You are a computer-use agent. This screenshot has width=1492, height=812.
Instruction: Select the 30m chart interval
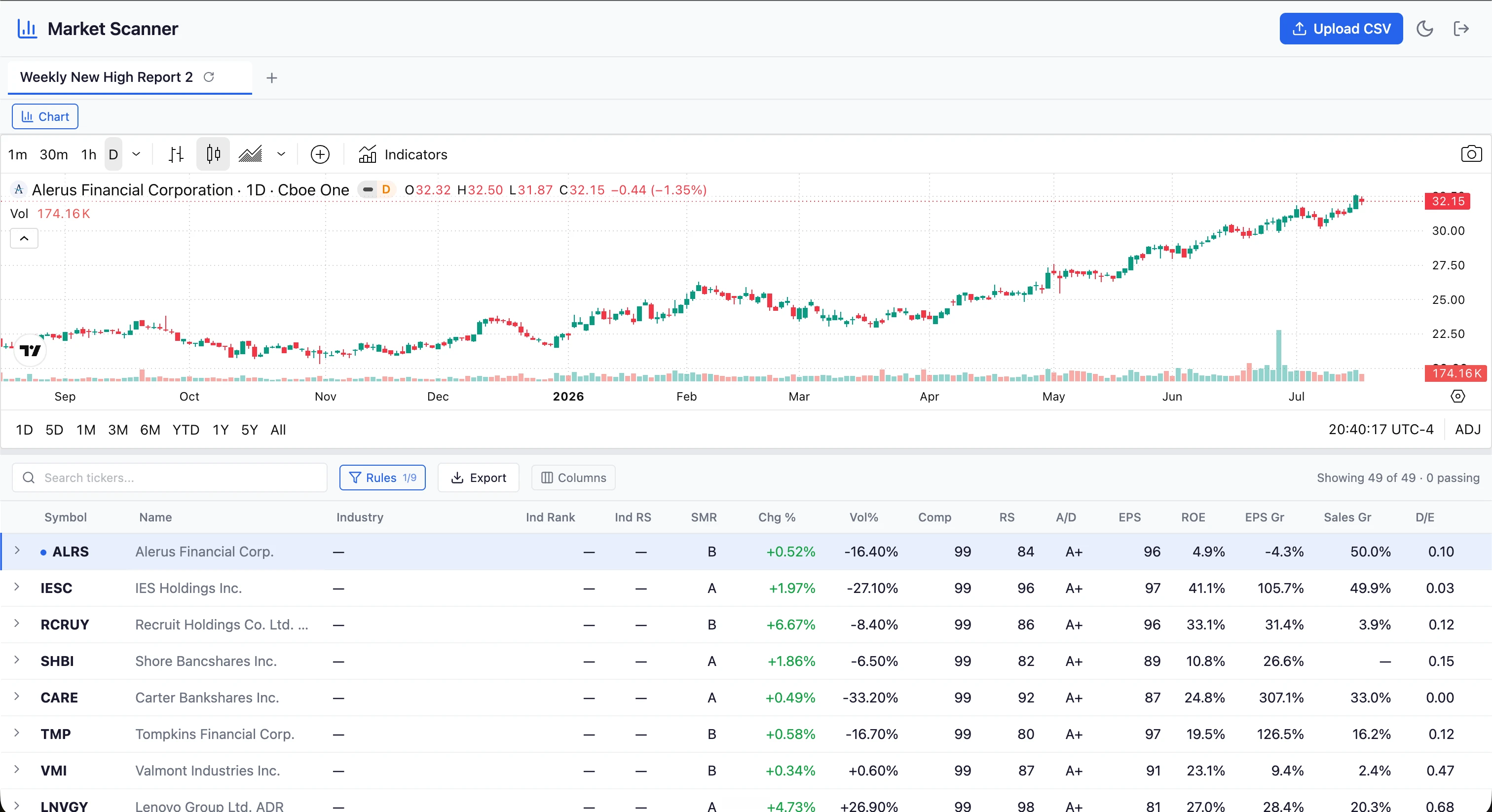(x=53, y=154)
